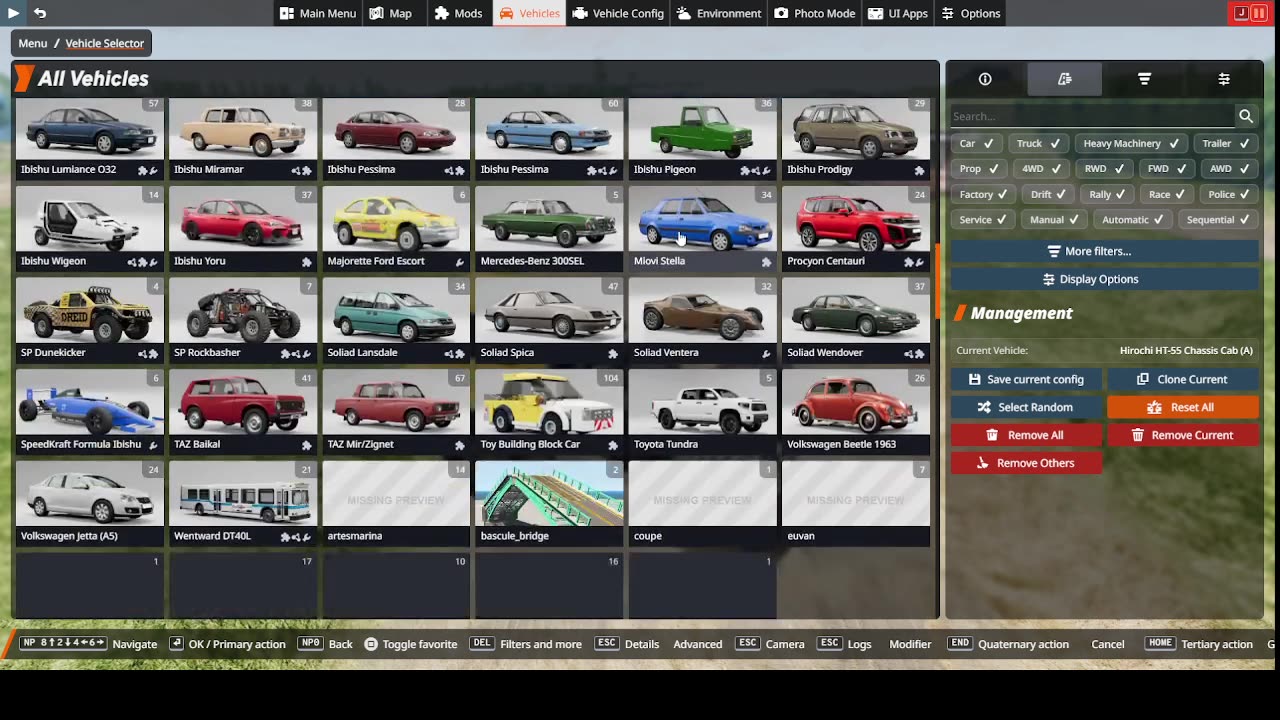Image resolution: width=1280 pixels, height=720 pixels.
Task: Select the Wentward DT40L bus
Action: coord(243,504)
